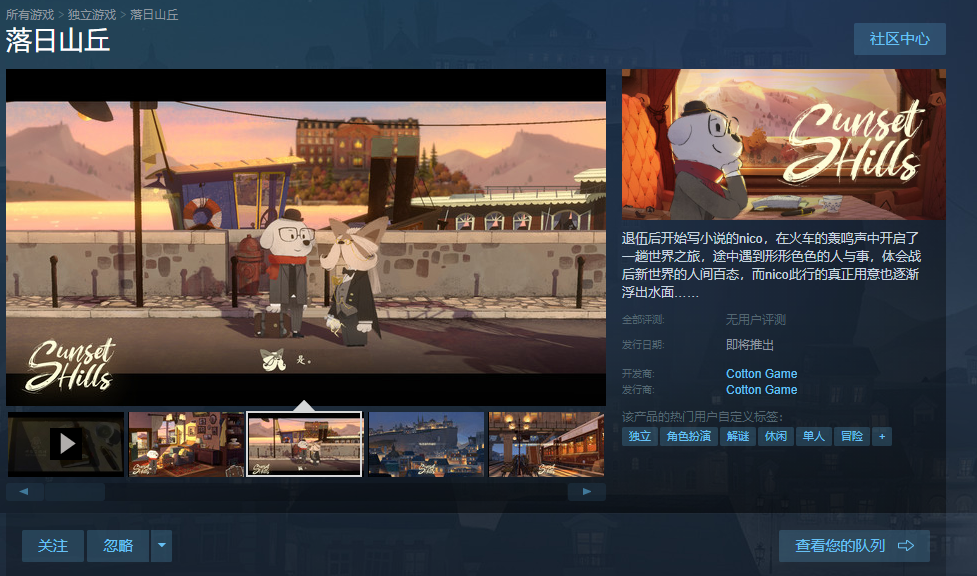Select the 解谜 tag

[x=738, y=436]
